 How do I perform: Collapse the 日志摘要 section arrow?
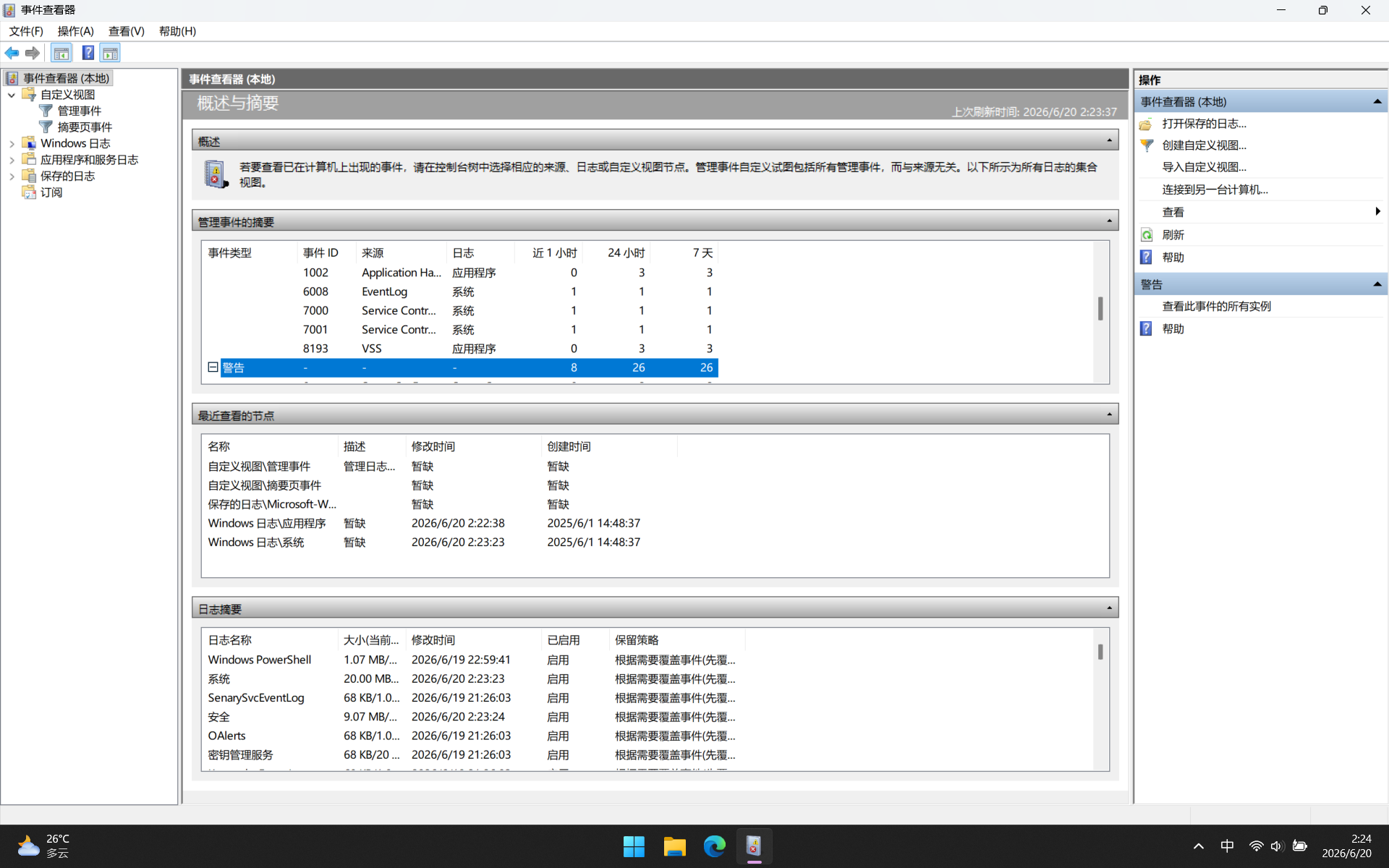[1109, 608]
